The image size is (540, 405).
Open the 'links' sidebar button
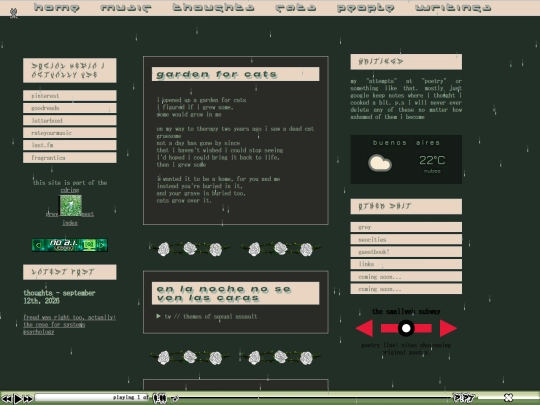(406, 264)
